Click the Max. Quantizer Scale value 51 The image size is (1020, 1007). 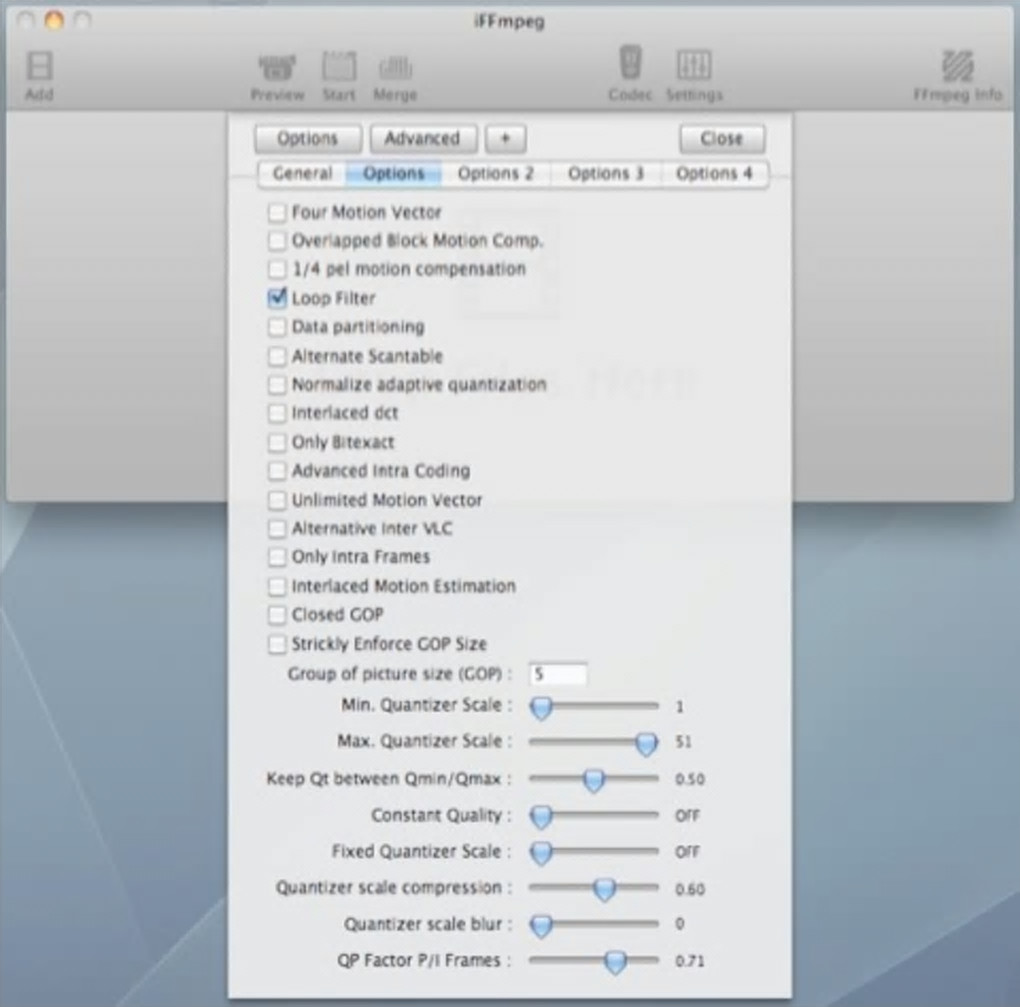683,742
